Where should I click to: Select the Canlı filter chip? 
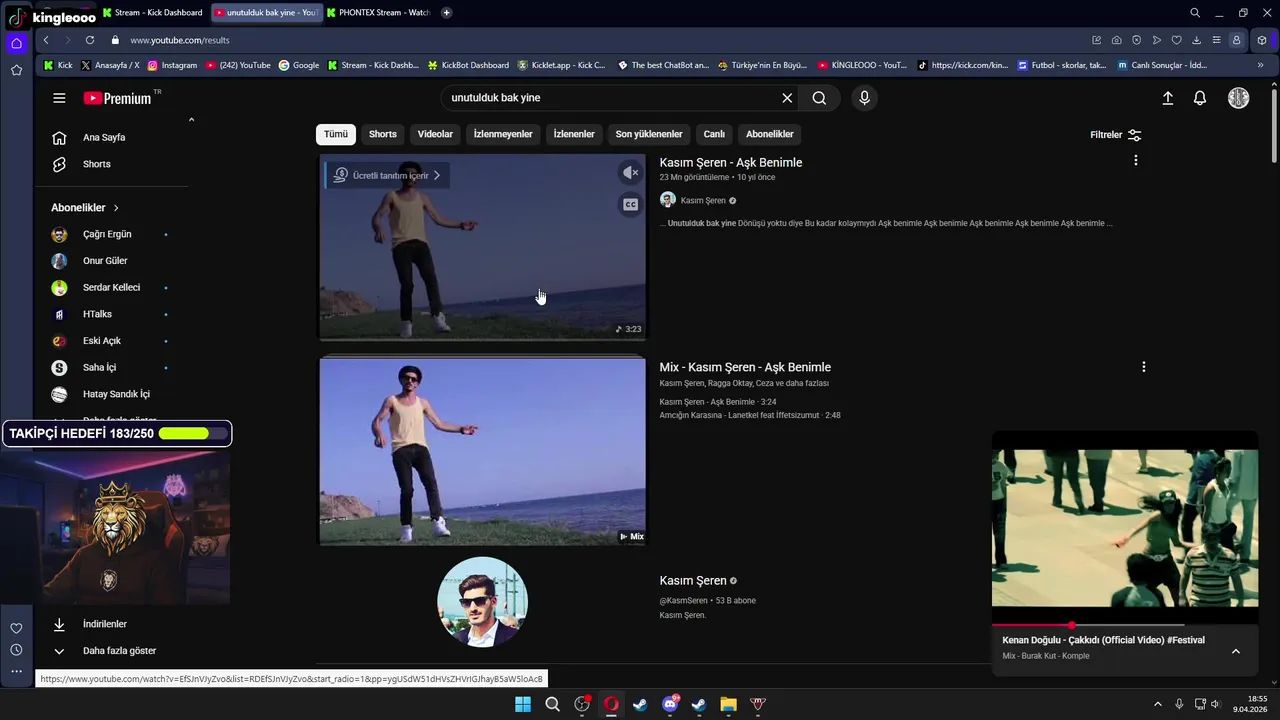(714, 134)
